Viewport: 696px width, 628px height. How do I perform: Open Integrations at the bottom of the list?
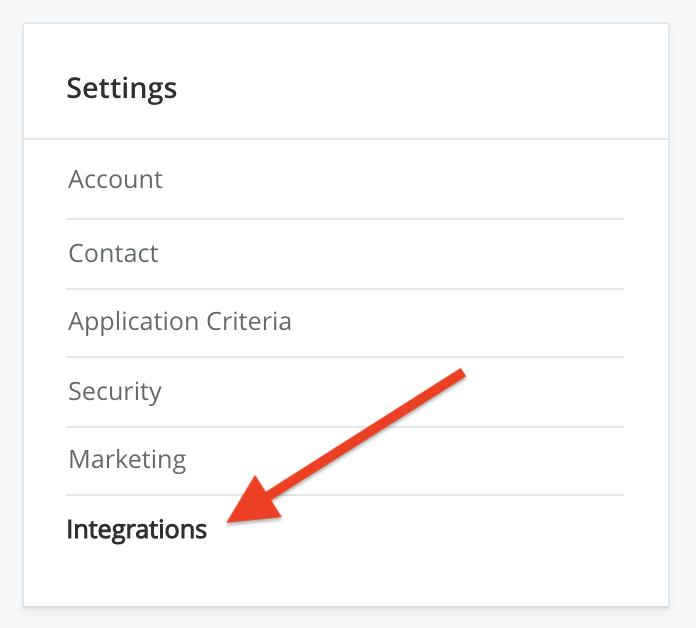pos(136,529)
